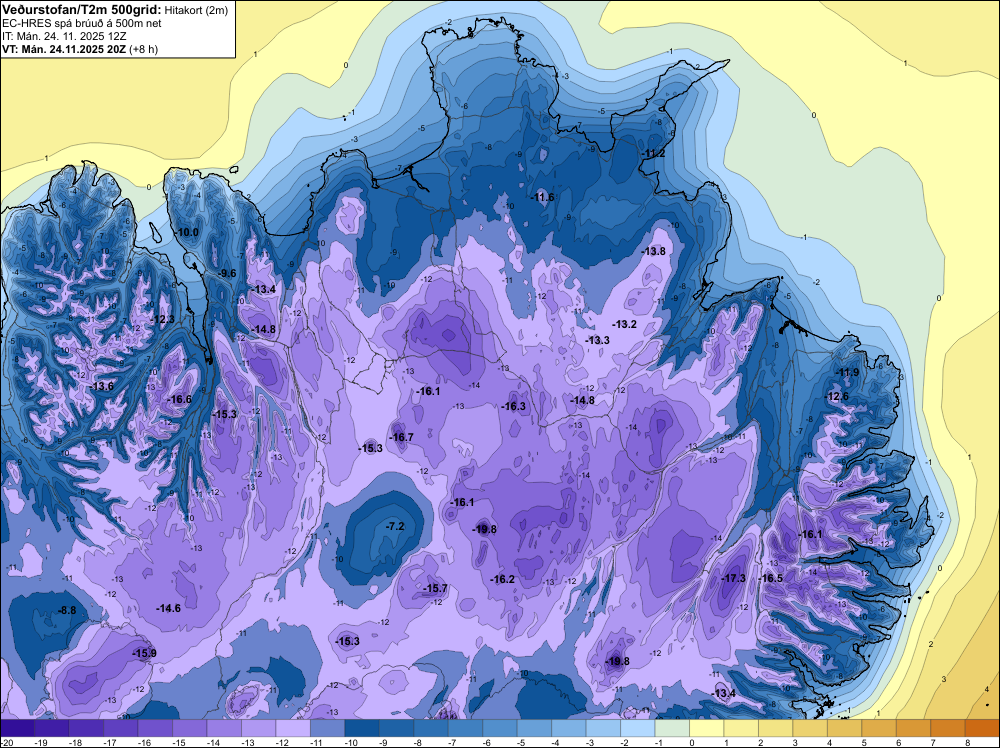
Task: Click the dark orange swatch right of 8
Action: [x=982, y=728]
